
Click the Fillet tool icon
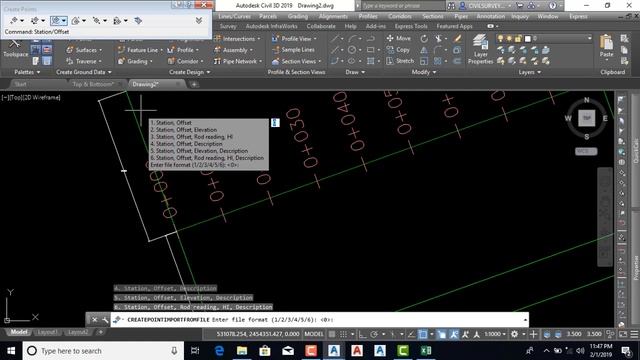pyautogui.click(x=438, y=50)
